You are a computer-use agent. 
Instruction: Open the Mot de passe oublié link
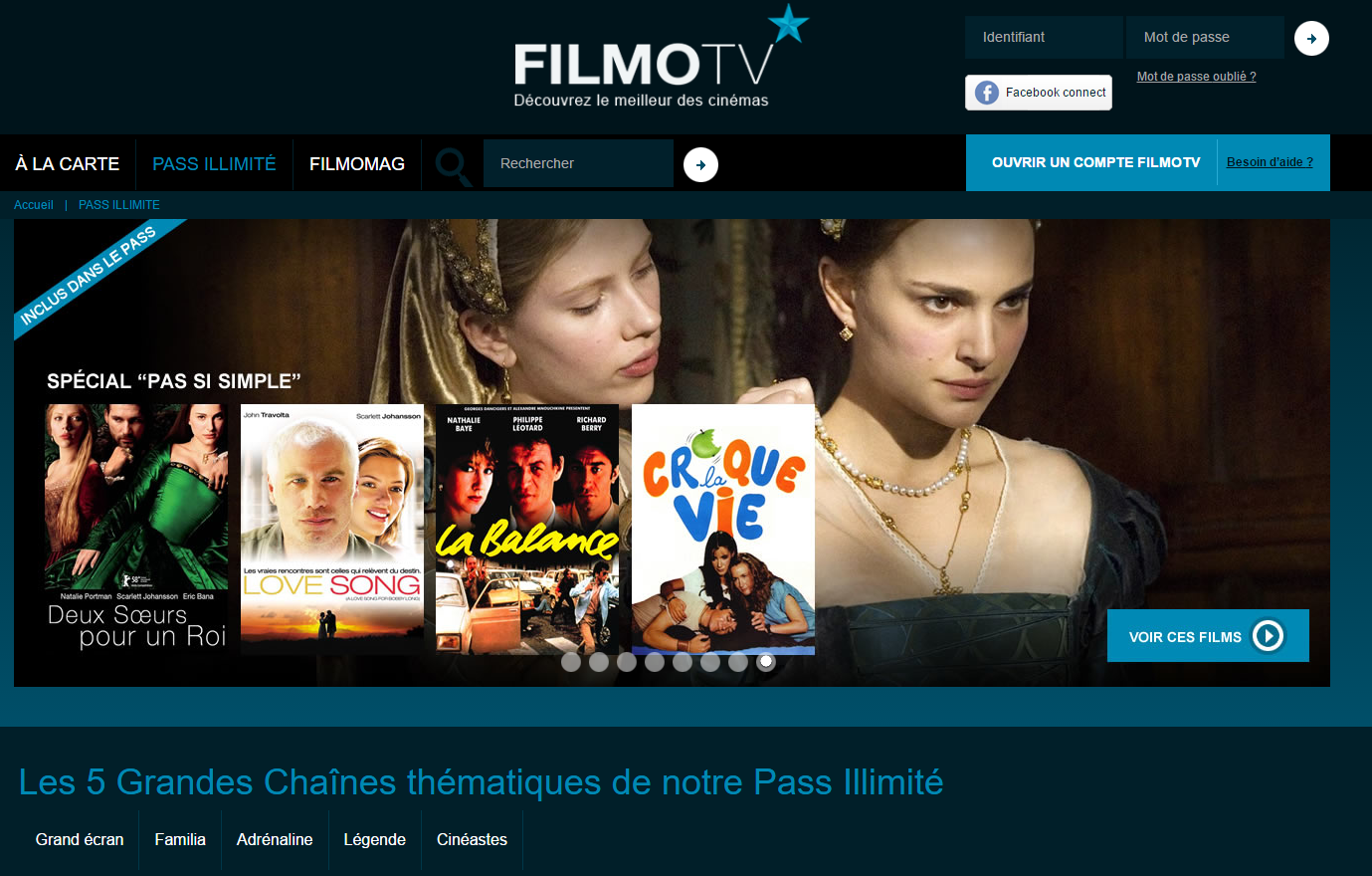[x=1196, y=77]
